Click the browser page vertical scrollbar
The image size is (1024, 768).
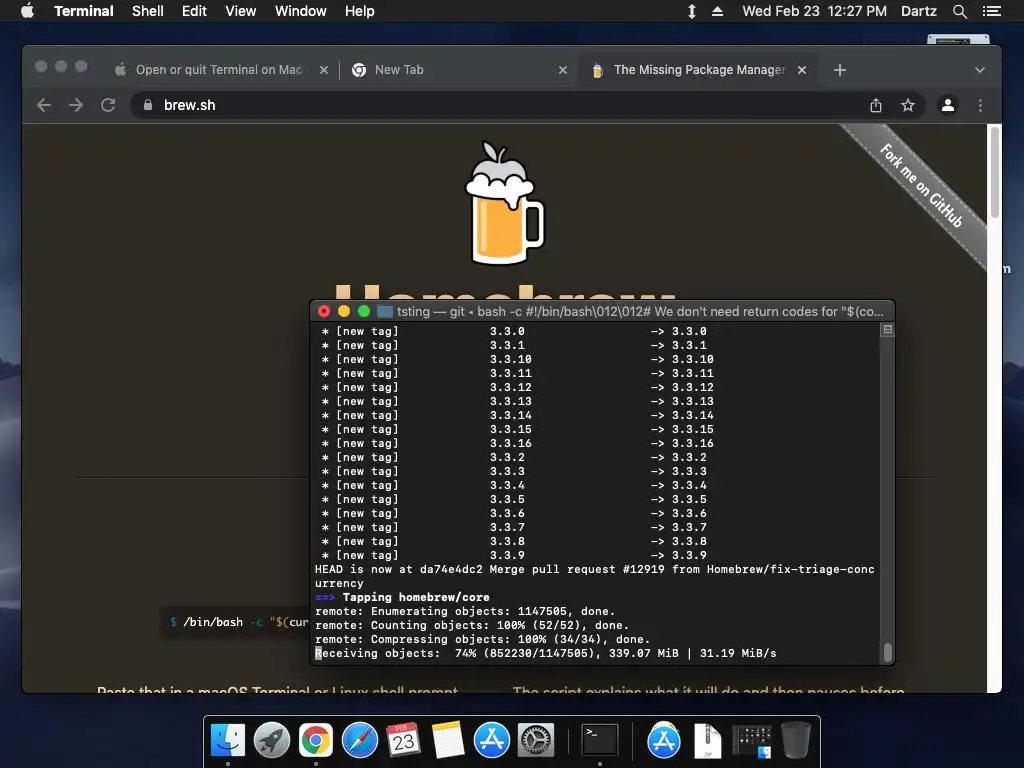pos(994,172)
